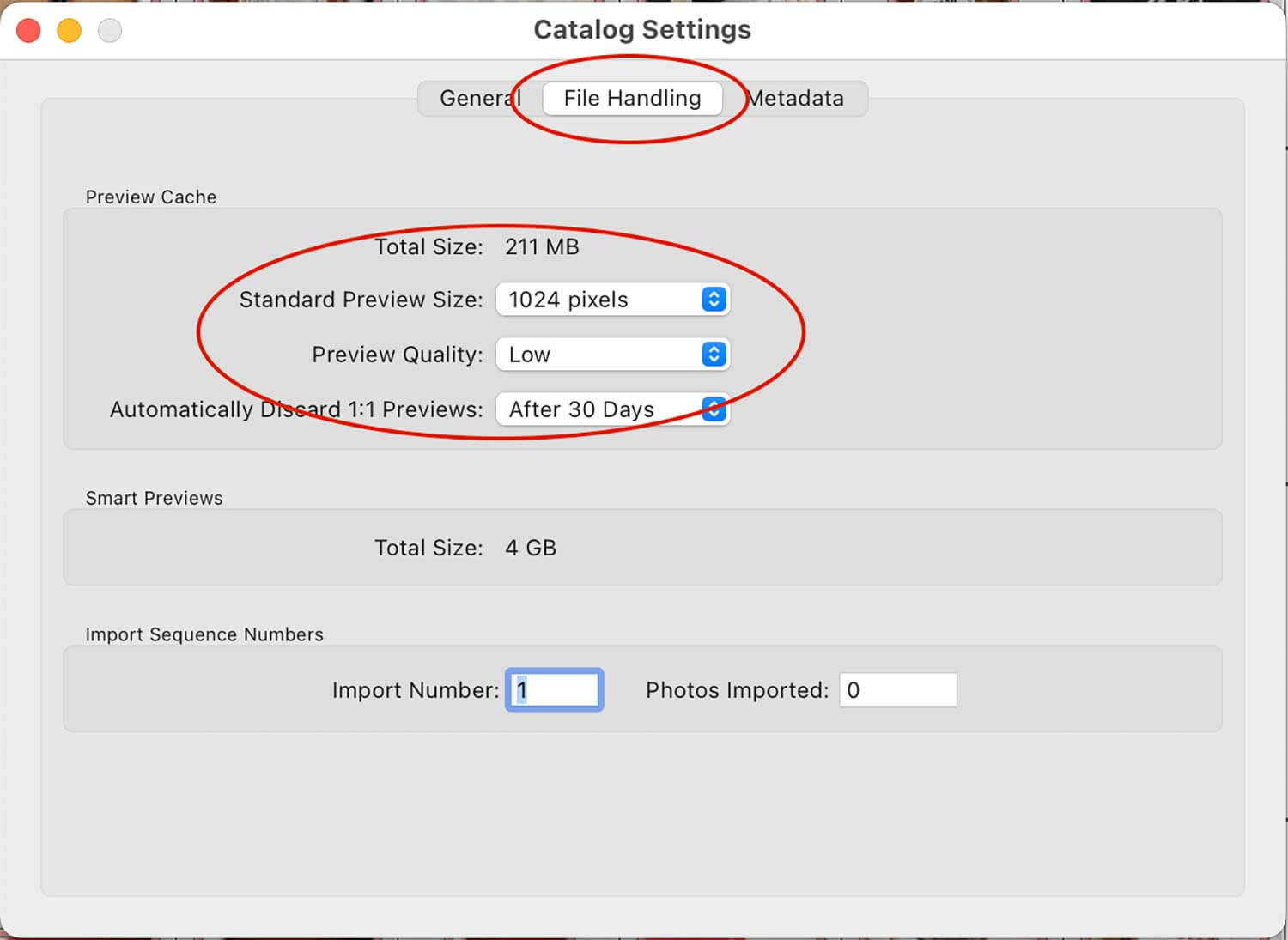
Task: Close the Catalog Settings window
Action: [x=28, y=31]
